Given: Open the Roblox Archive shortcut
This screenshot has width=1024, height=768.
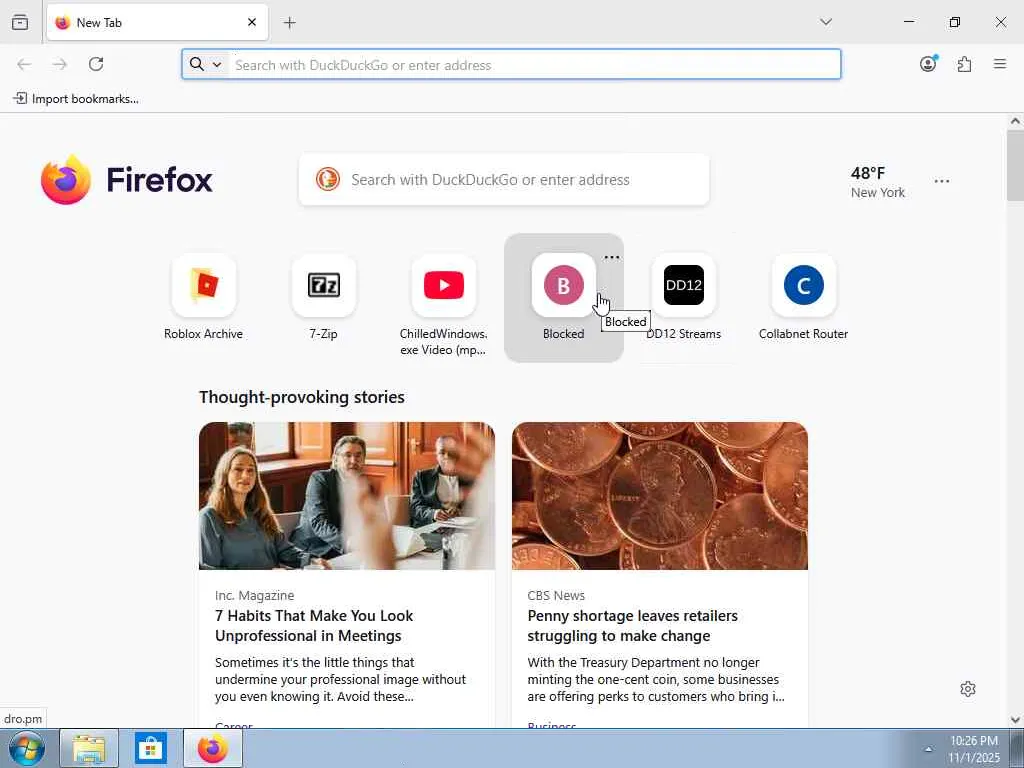Looking at the screenshot, I should coord(203,298).
